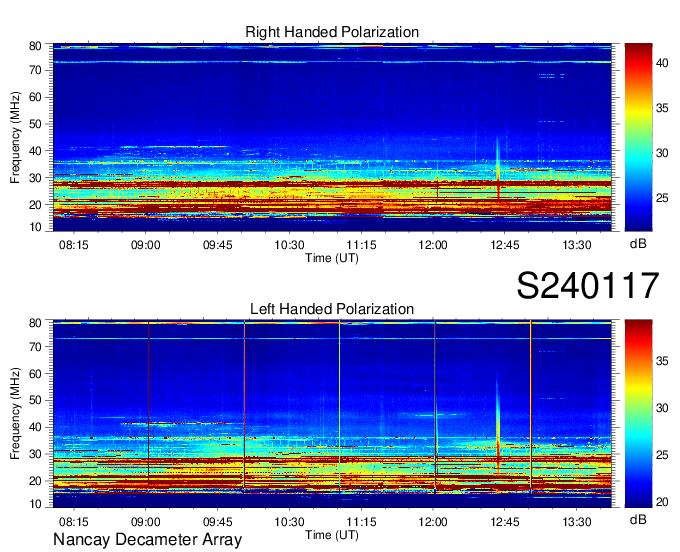Click 13:30 on the Right Handed time axis
680x552 pixels.
tap(577, 245)
